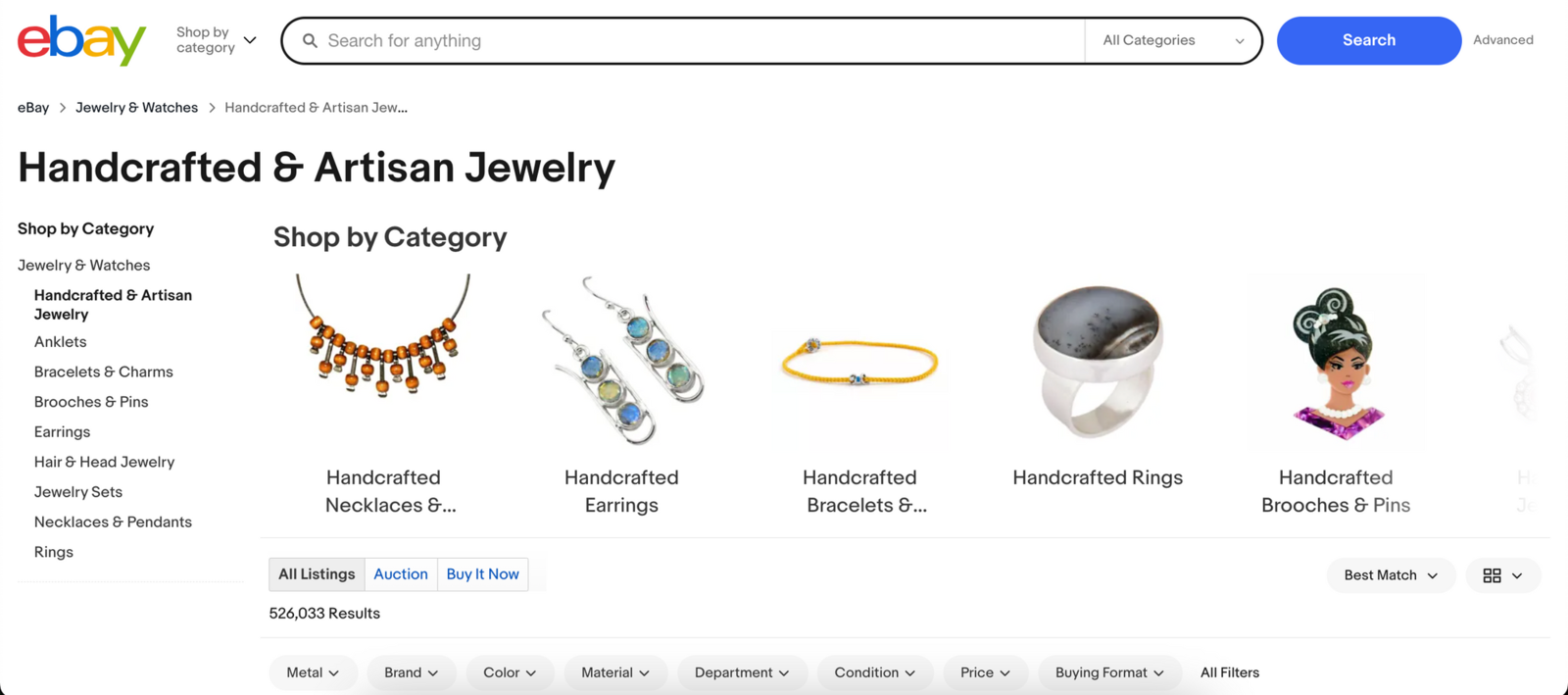Screen dimensions: 1568x695
Task: Open the All Categories dropdown
Action: click(x=1172, y=40)
